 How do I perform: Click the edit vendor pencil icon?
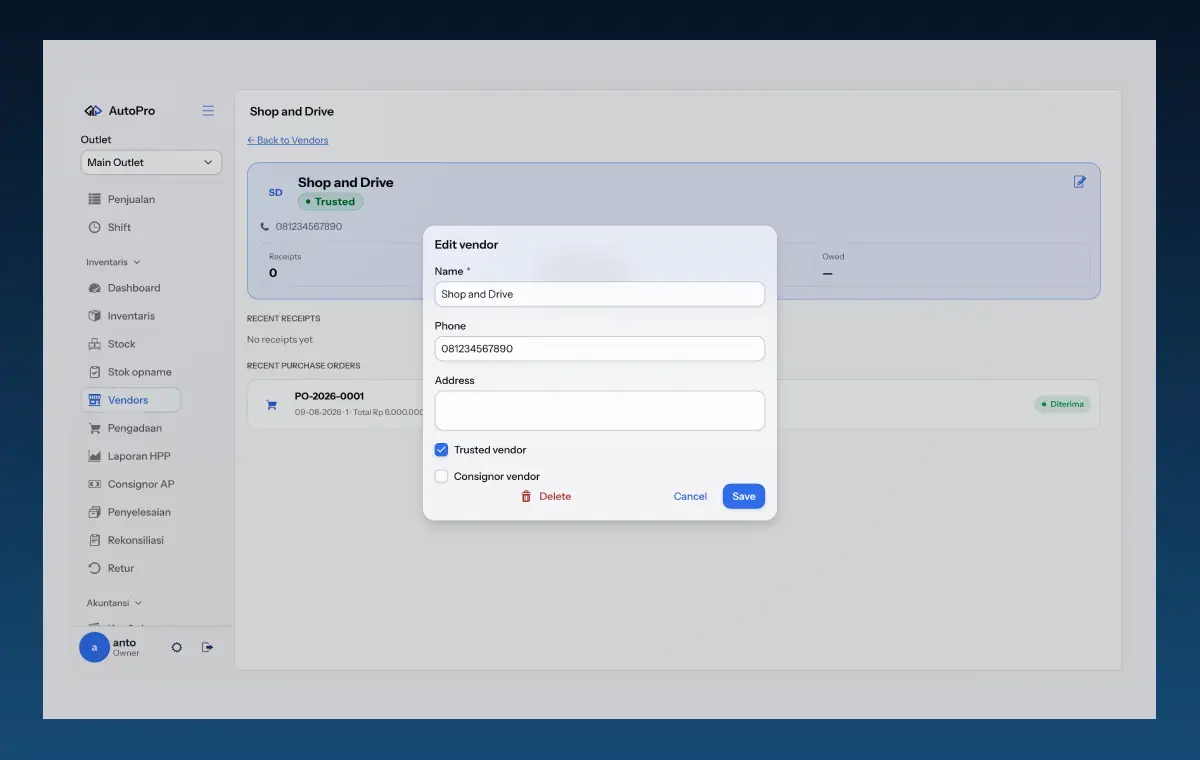click(x=1080, y=181)
